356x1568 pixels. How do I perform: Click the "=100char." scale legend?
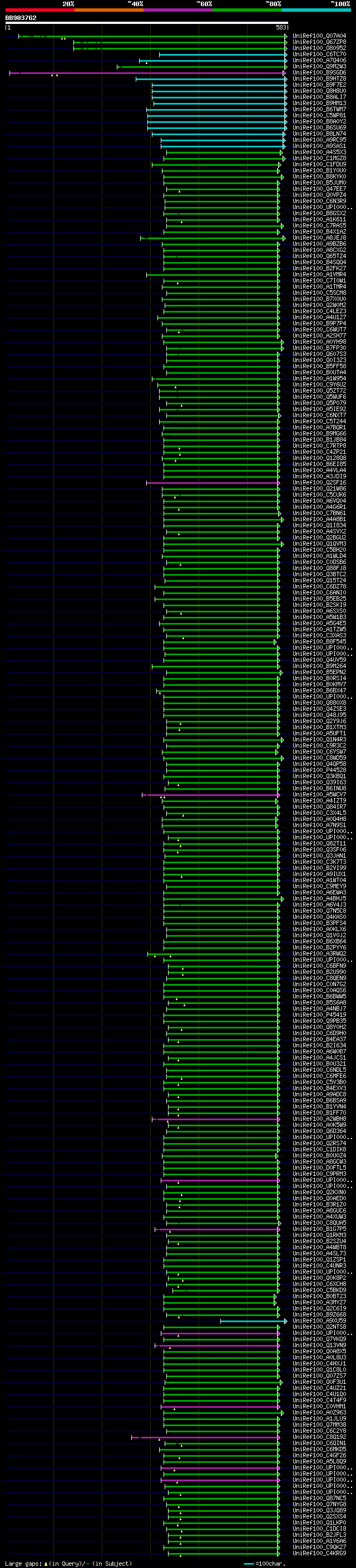[x=264, y=1563]
